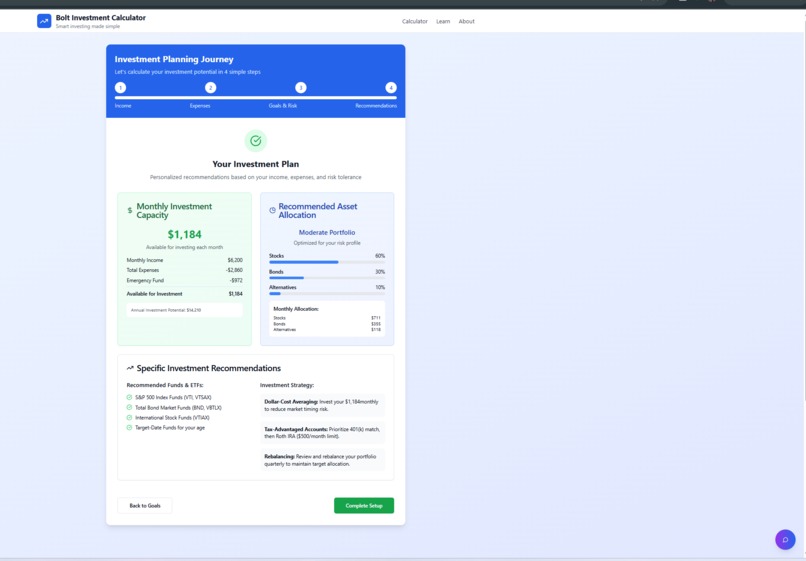This screenshot has width=806, height=561.
Task: Select step 2 circle in journey
Action: (x=210, y=87)
